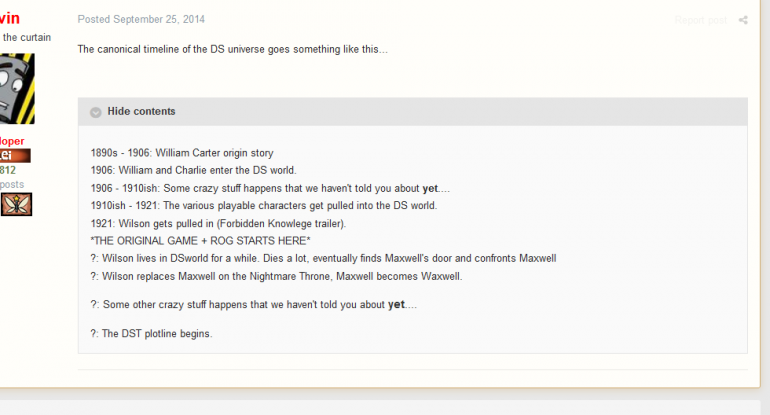Click the share post icon

point(743,20)
